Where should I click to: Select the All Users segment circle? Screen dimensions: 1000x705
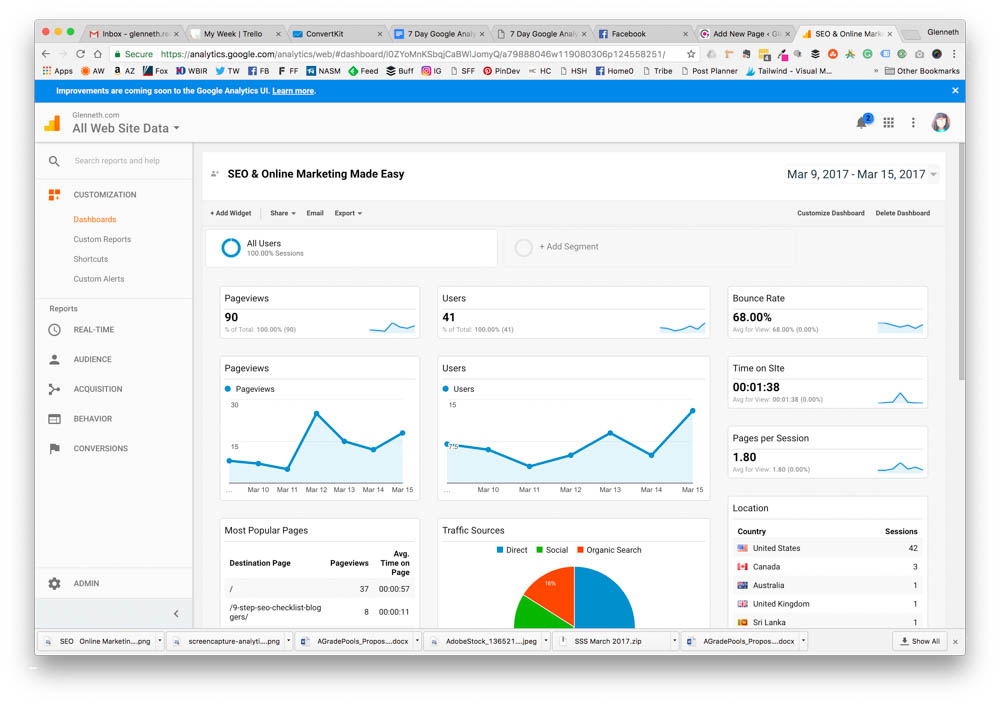231,248
